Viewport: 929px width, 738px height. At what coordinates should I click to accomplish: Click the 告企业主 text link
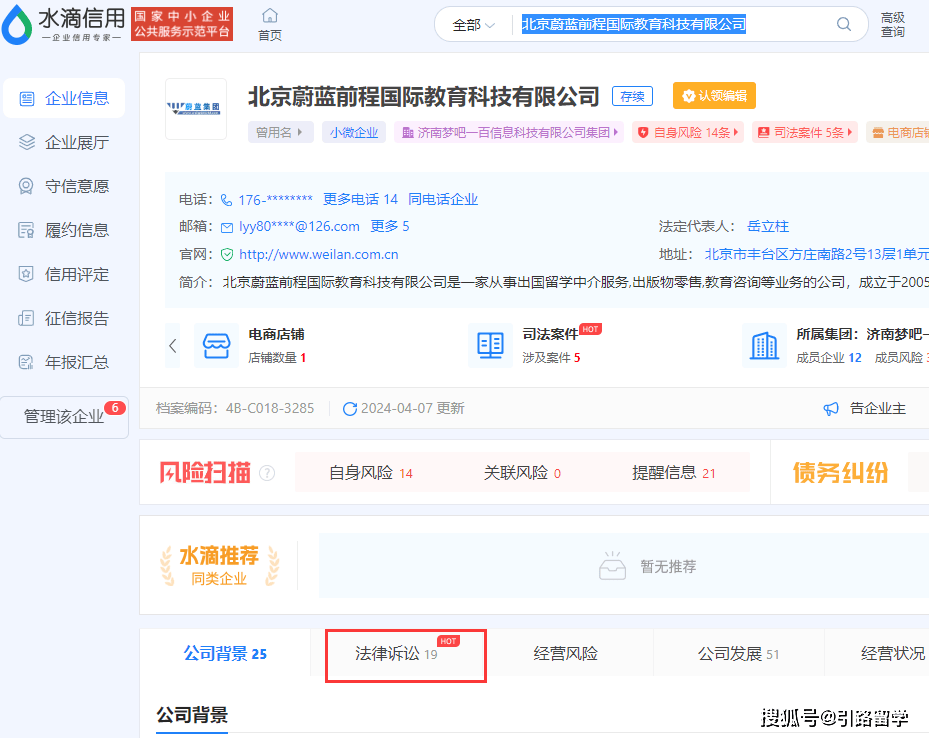point(877,408)
